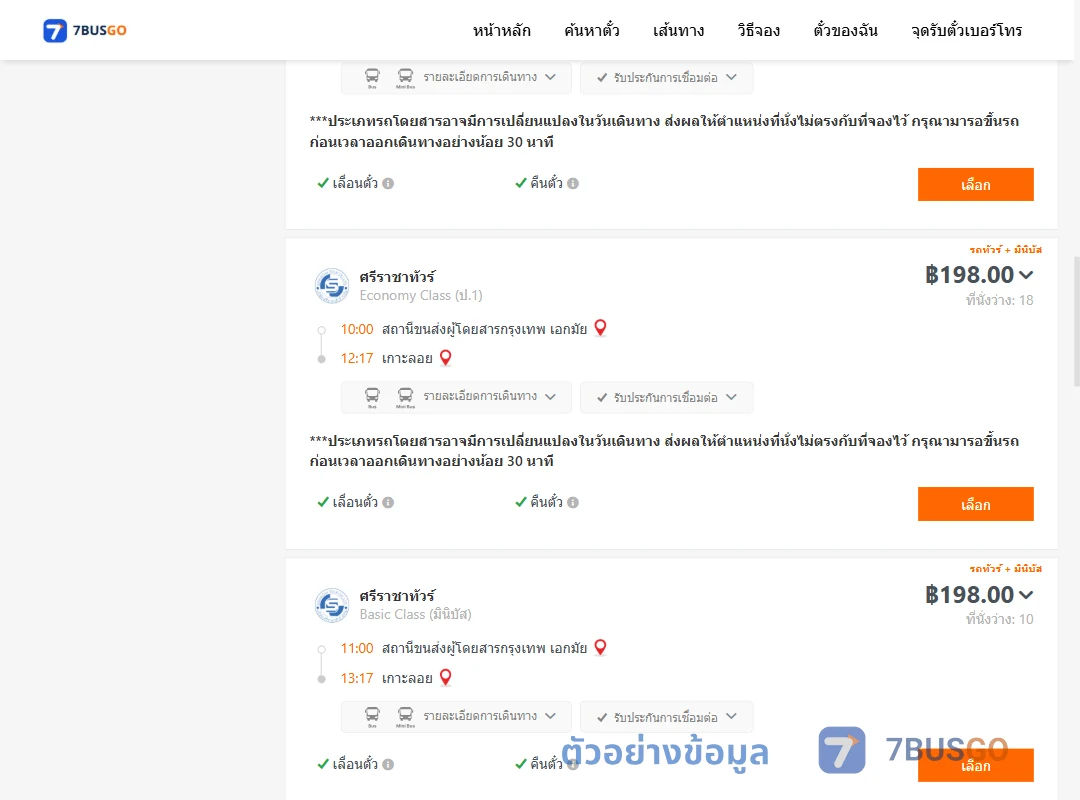
Task: Click info icon beside เลื่อนตั๋ว in top card
Action: [388, 183]
